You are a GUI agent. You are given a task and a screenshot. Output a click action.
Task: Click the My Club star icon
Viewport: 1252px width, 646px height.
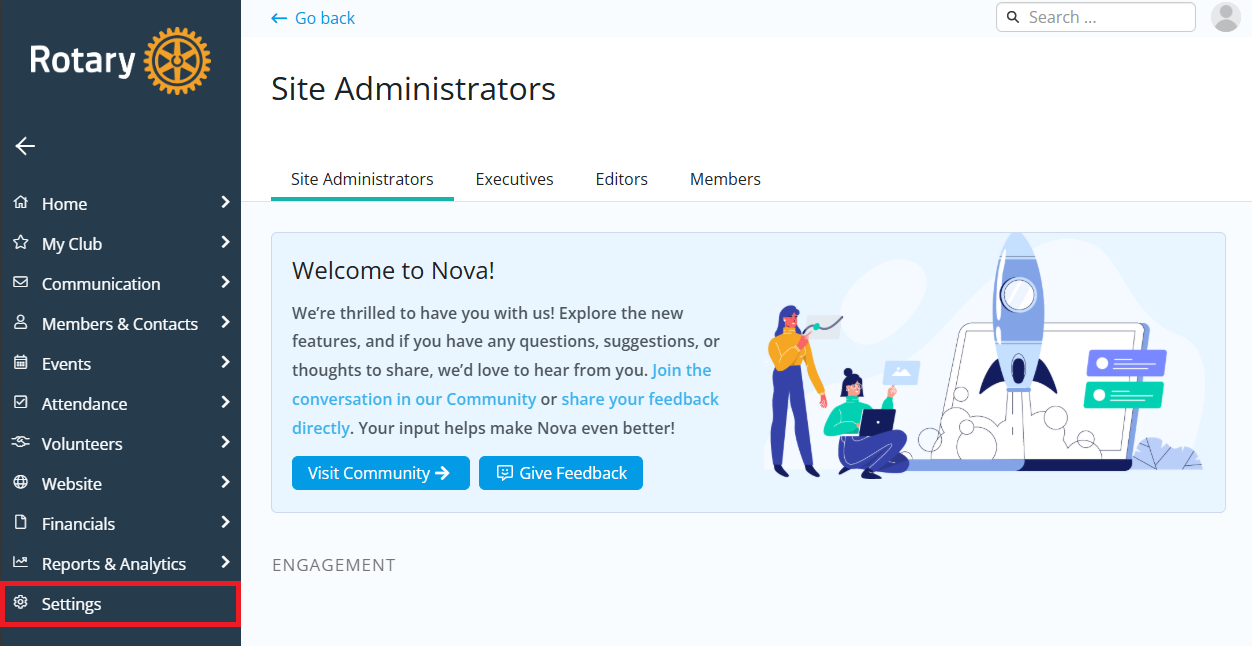coord(20,243)
